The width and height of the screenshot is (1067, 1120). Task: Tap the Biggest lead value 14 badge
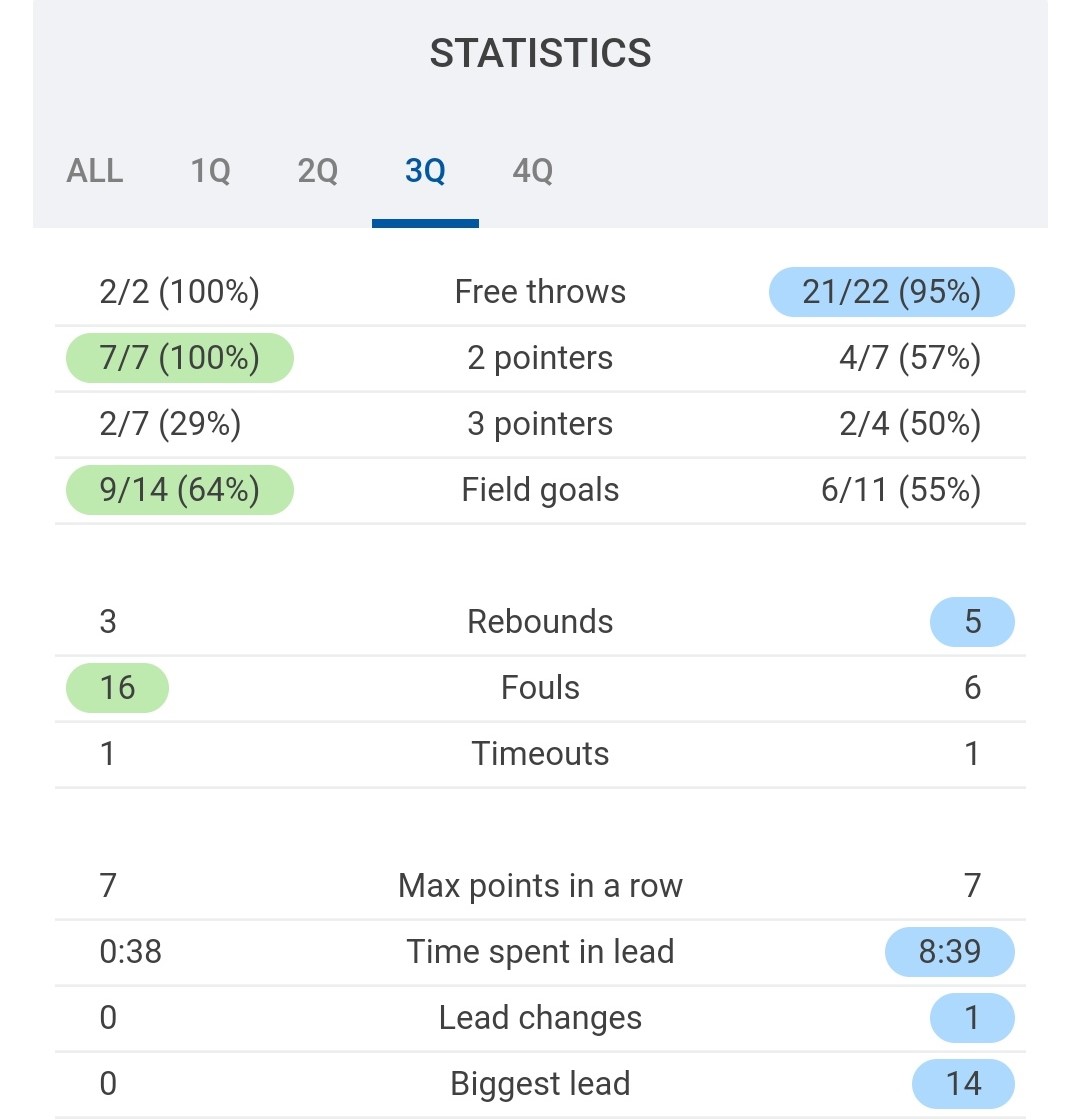963,1084
